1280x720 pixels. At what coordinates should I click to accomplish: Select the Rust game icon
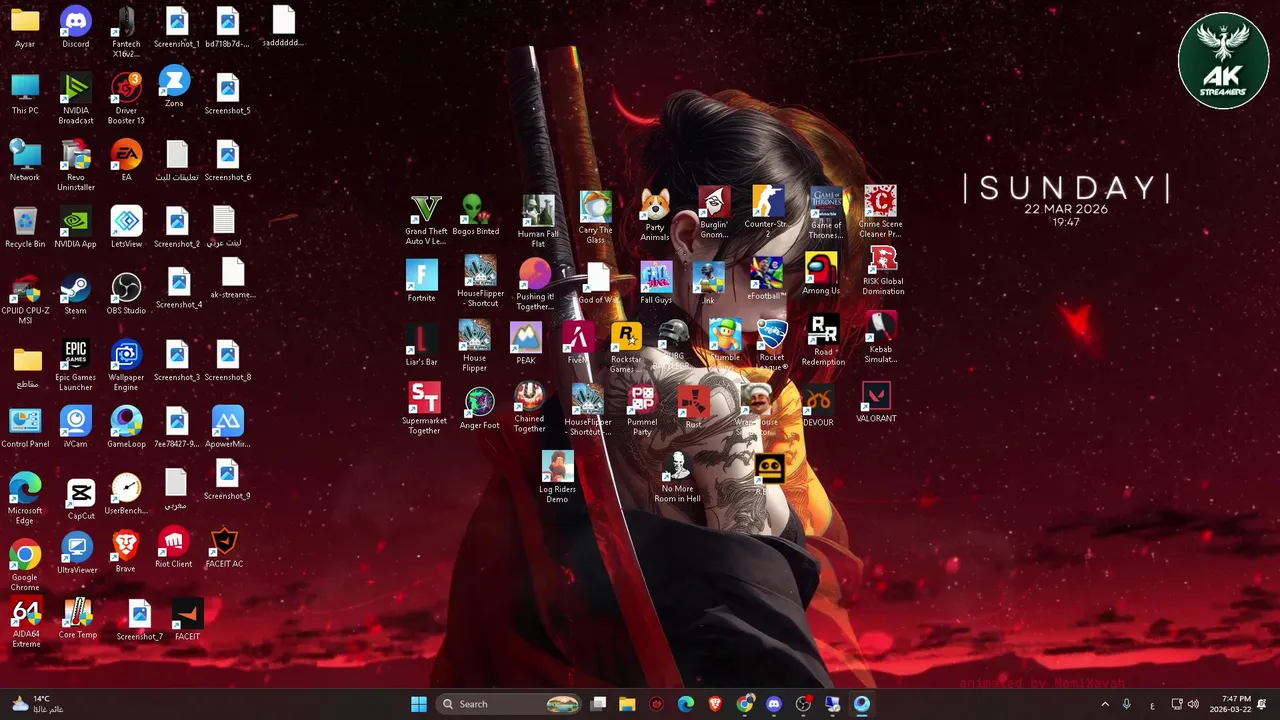coord(693,409)
